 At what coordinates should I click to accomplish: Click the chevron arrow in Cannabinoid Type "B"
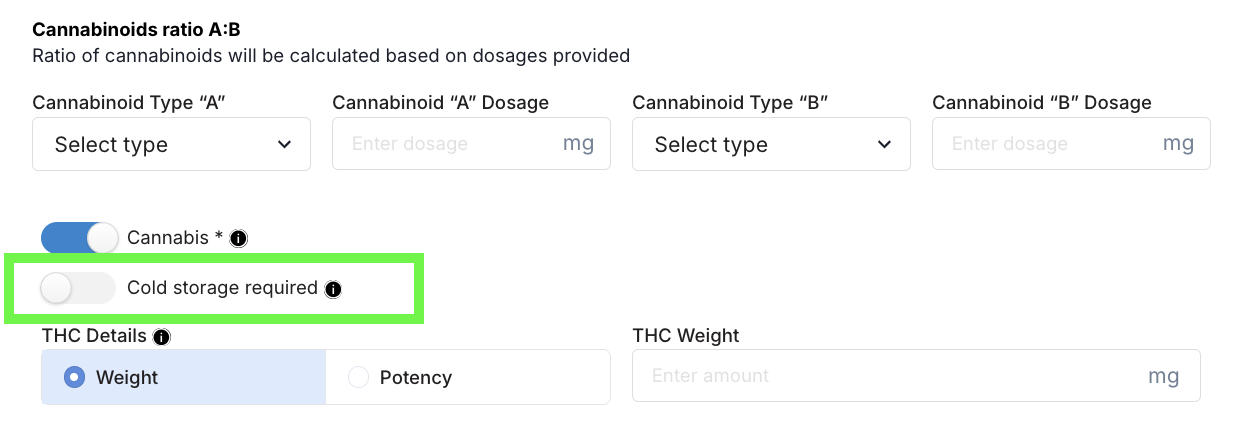(884, 145)
